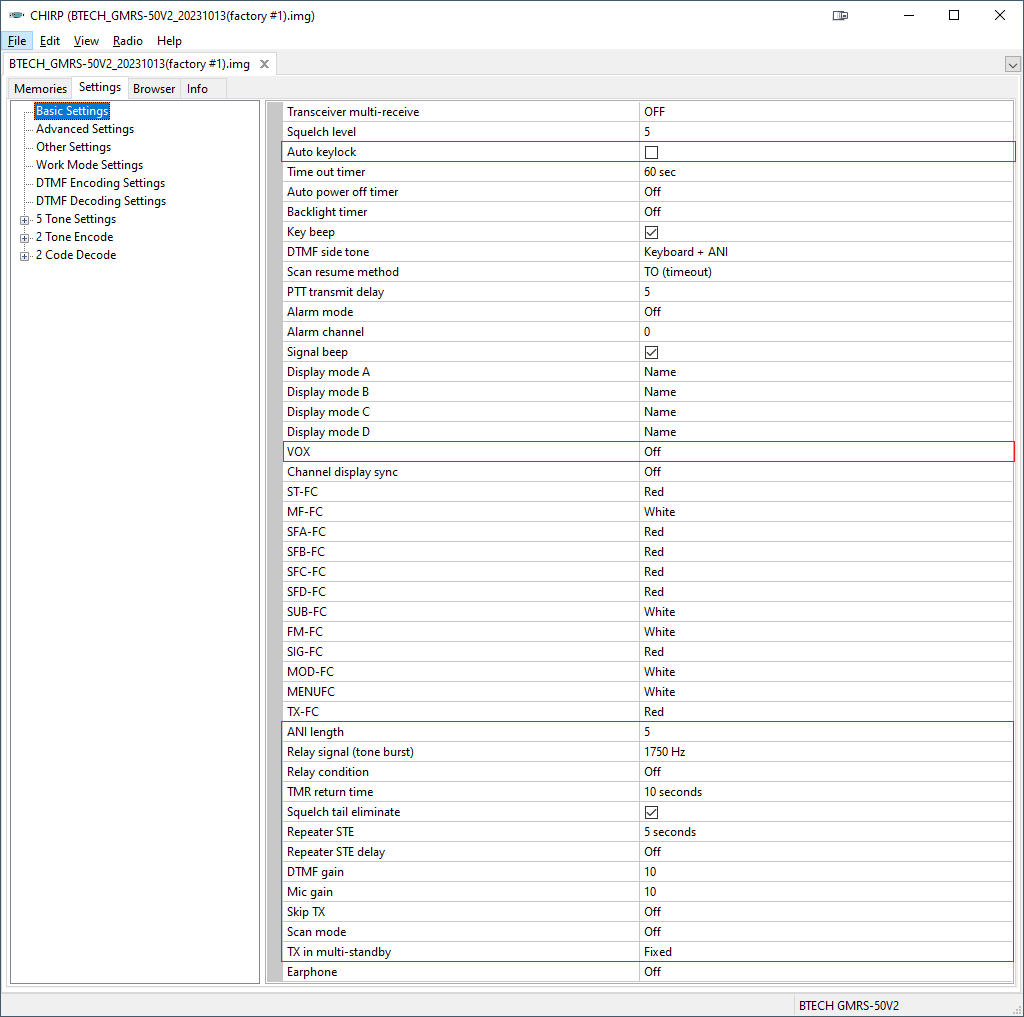Change the TX in multi-standby value
Image resolution: width=1024 pixels, height=1017 pixels.
point(825,952)
